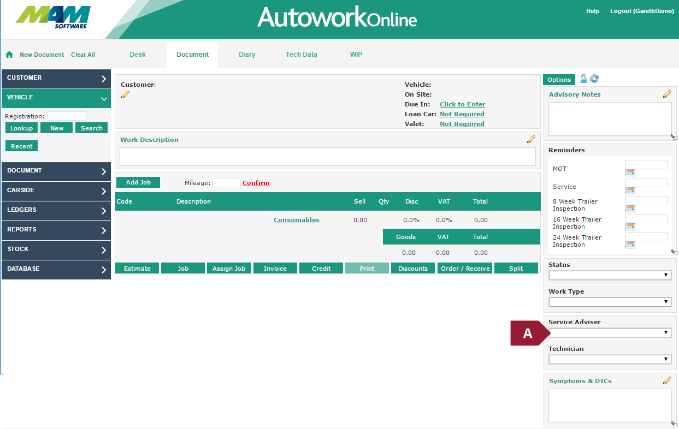This screenshot has width=679, height=429.
Task: Switch to the Tech Data tab
Action: click(301, 54)
